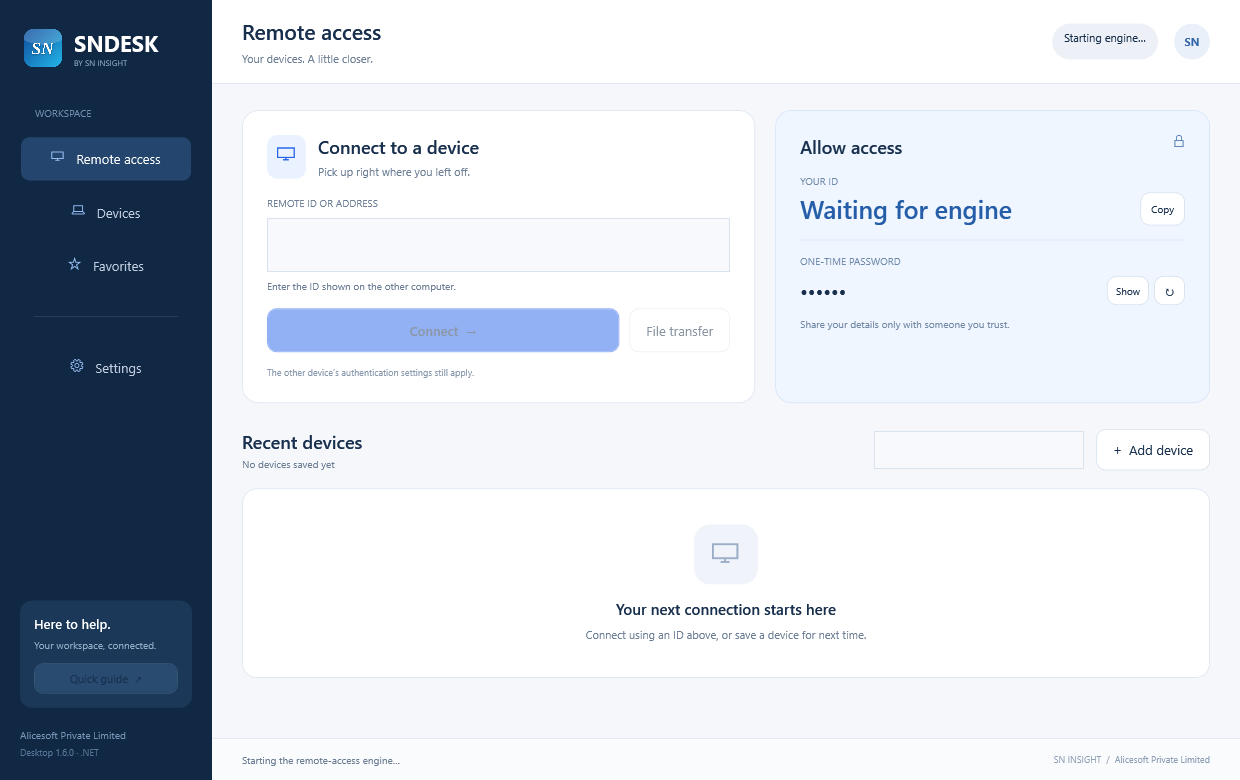Click the lock icon in Allow access
Screen dimensions: 1240x780
(1179, 141)
